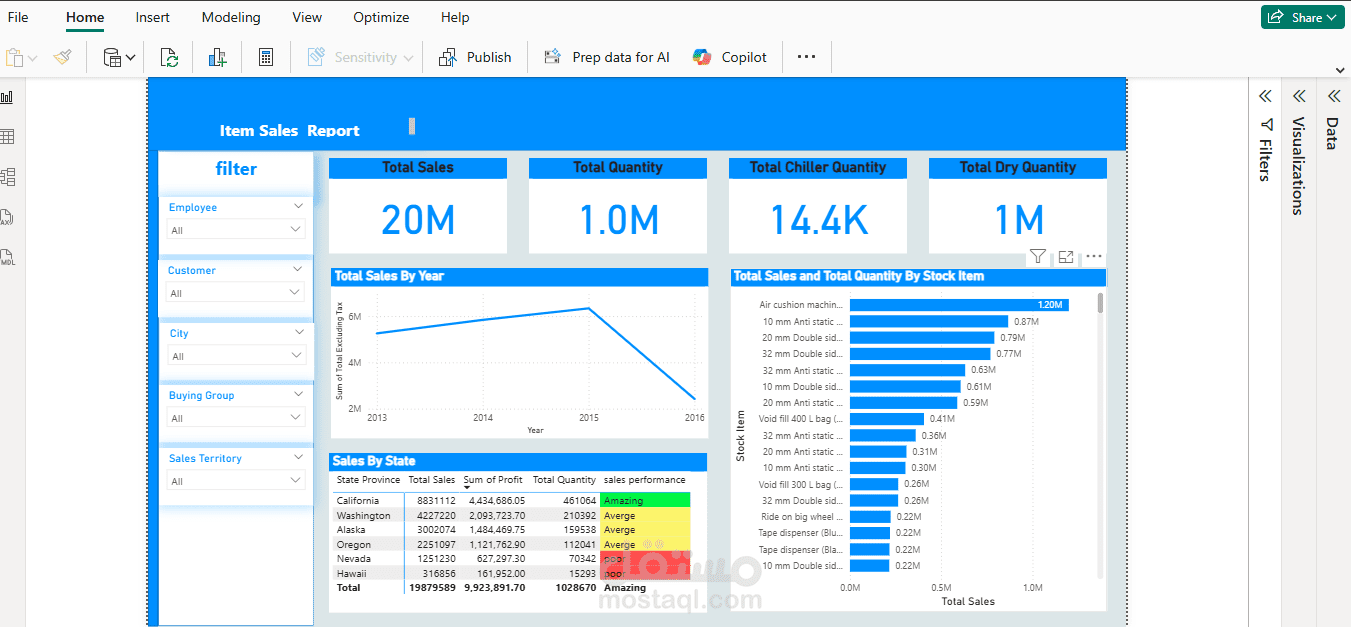This screenshot has width=1361, height=627.
Task: Click the Total Sales By Year title
Action: [x=389, y=276]
